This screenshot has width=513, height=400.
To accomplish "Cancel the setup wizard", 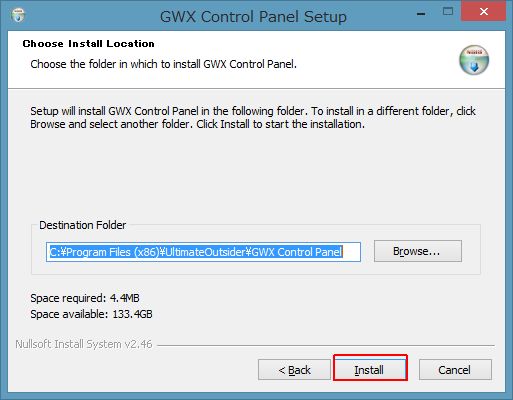I will pyautogui.click(x=455, y=370).
